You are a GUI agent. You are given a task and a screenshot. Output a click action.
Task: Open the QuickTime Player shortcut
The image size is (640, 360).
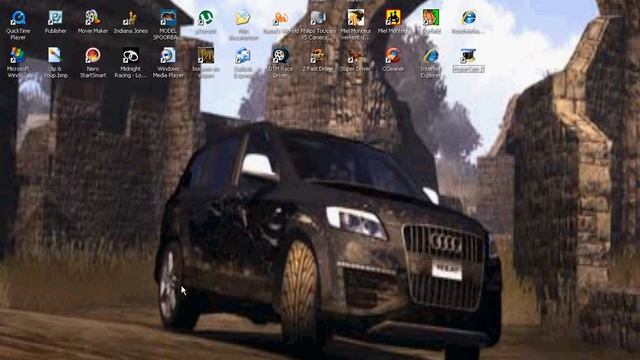[x=18, y=18]
